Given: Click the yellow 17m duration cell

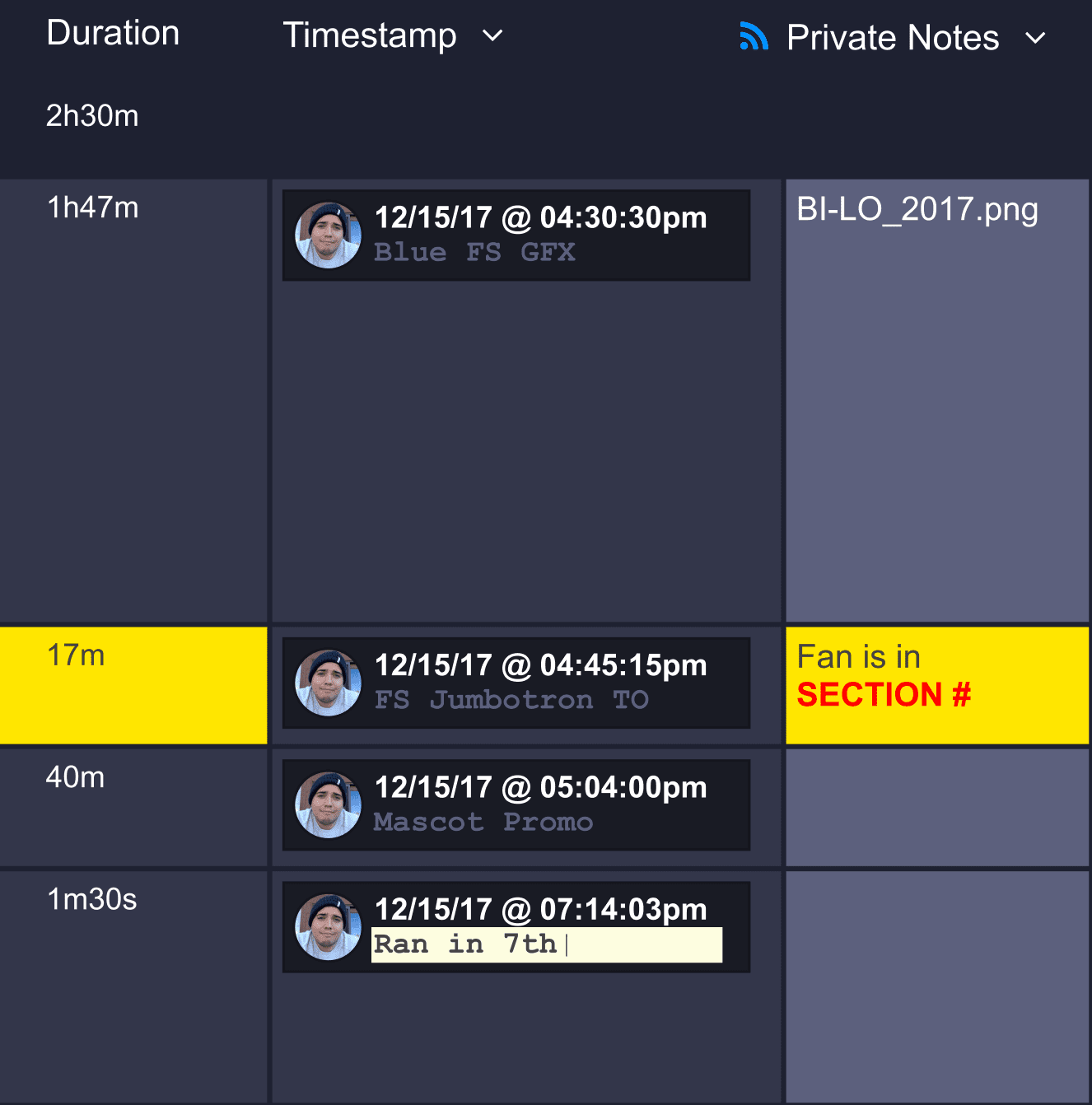Looking at the screenshot, I should pyautogui.click(x=133, y=685).
